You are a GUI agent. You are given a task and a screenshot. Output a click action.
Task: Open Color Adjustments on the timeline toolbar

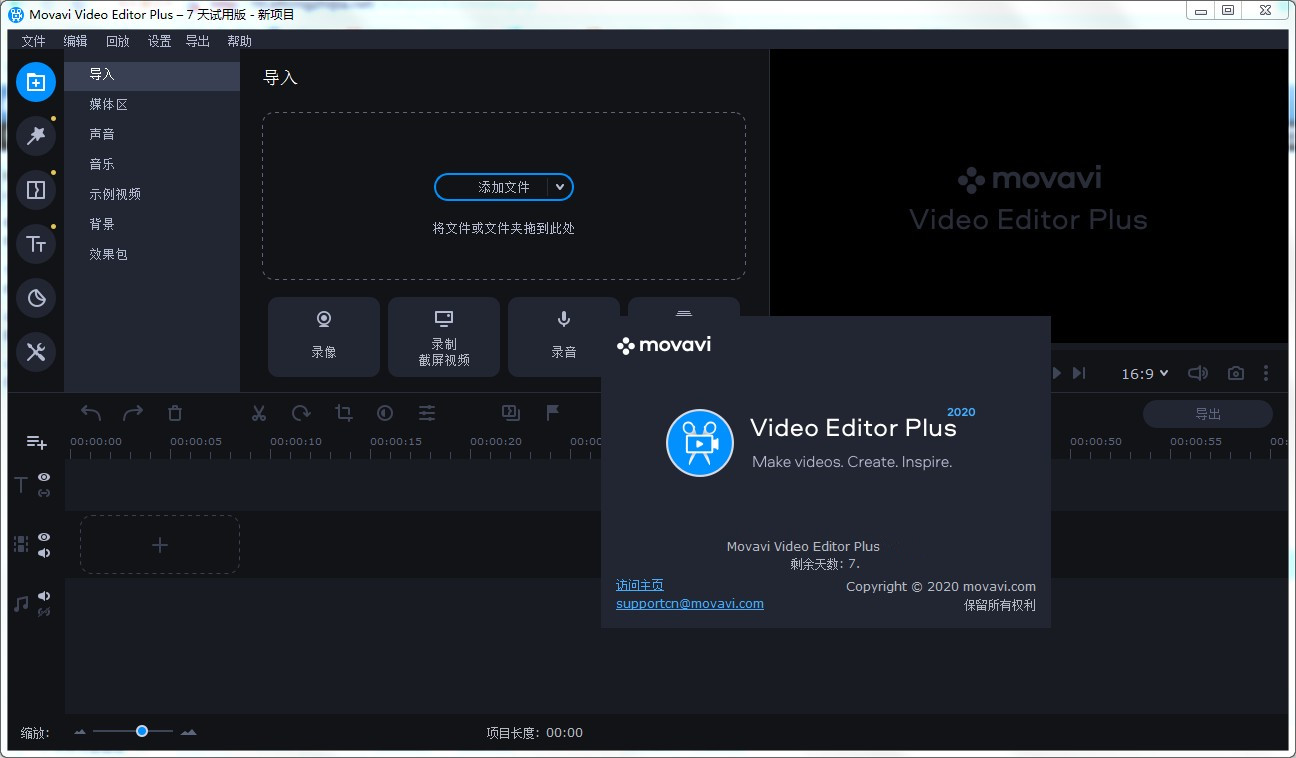click(385, 412)
